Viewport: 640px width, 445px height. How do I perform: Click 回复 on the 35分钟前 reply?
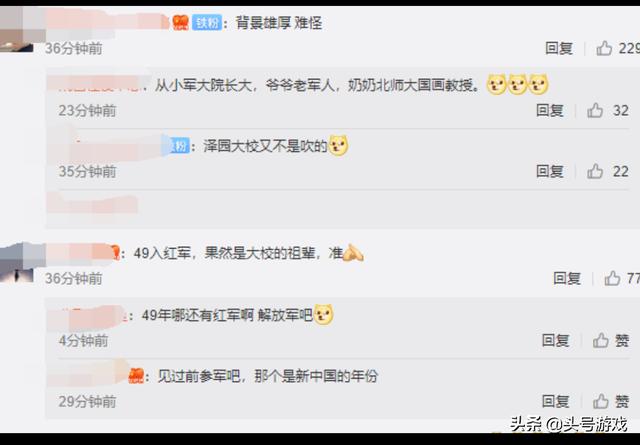coord(549,171)
